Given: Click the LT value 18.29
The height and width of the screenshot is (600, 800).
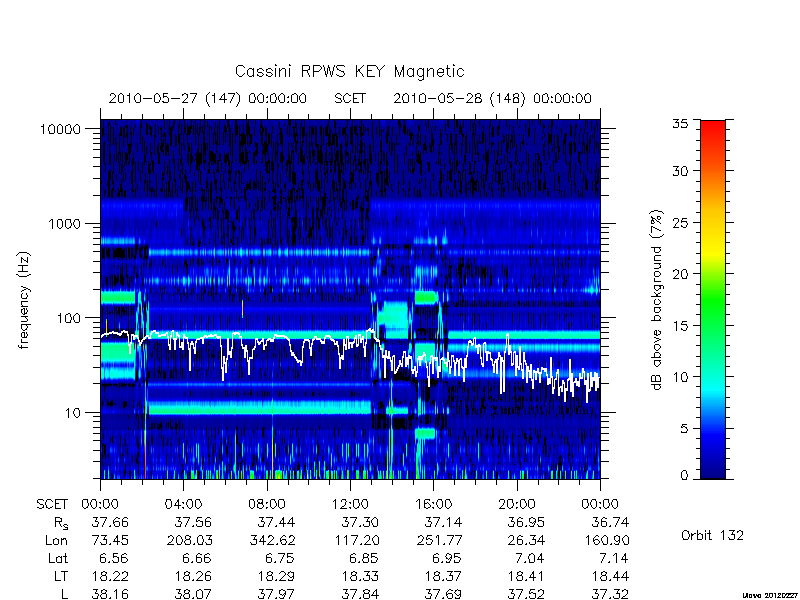Looking at the screenshot, I should 277,577.
